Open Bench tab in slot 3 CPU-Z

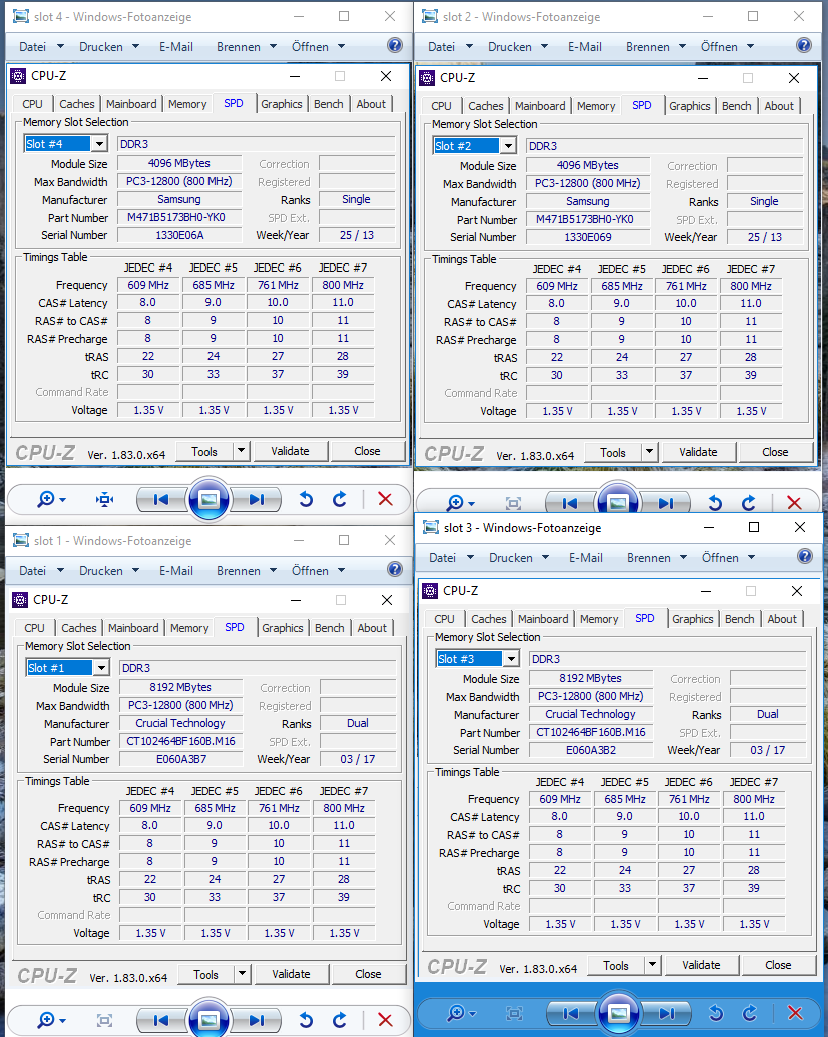(739, 619)
